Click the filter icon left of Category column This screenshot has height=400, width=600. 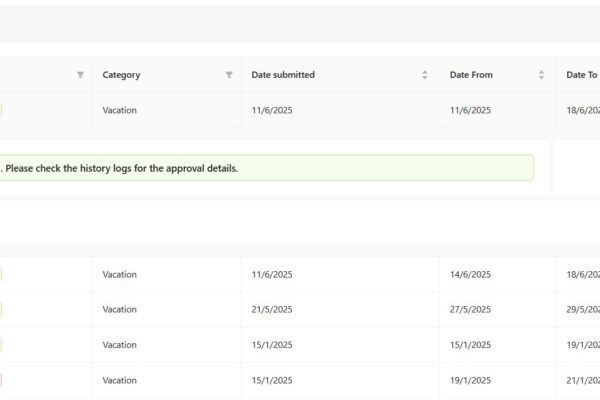click(81, 75)
